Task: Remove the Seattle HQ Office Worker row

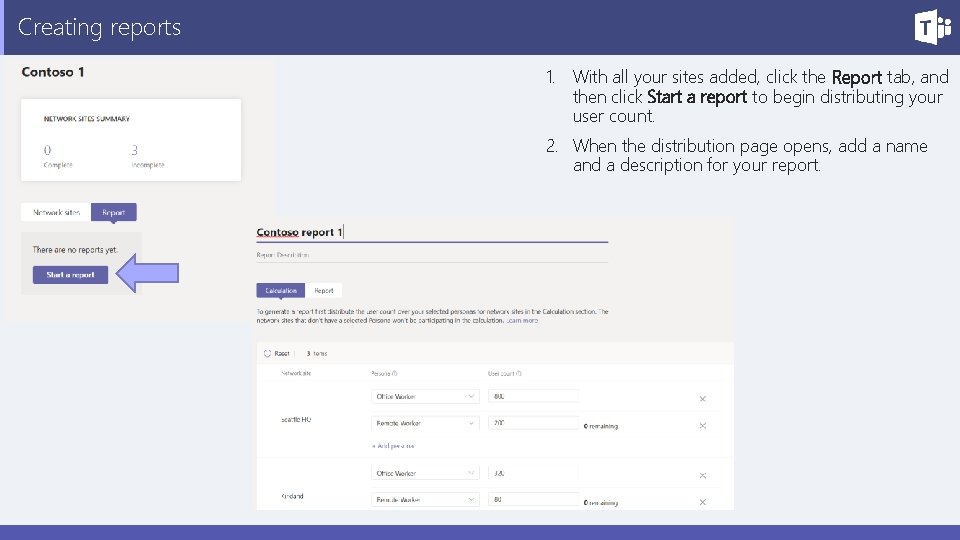Action: click(x=702, y=399)
